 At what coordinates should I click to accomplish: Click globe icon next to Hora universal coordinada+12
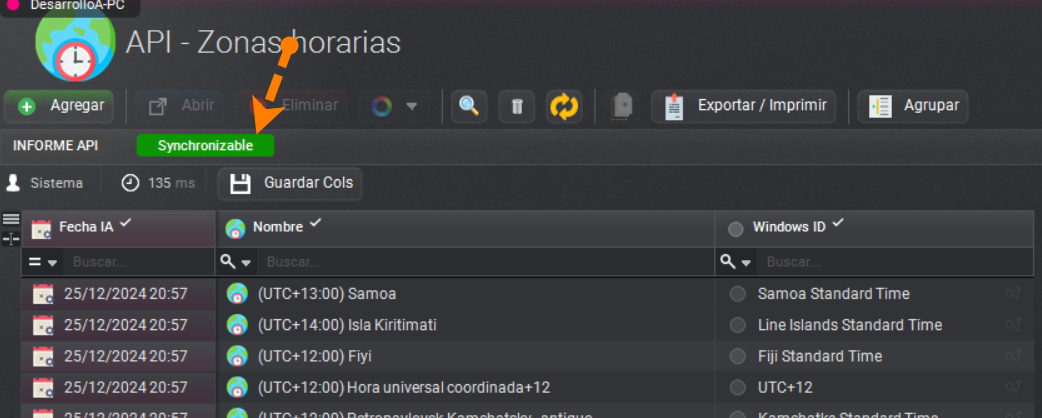pyautogui.click(x=237, y=387)
